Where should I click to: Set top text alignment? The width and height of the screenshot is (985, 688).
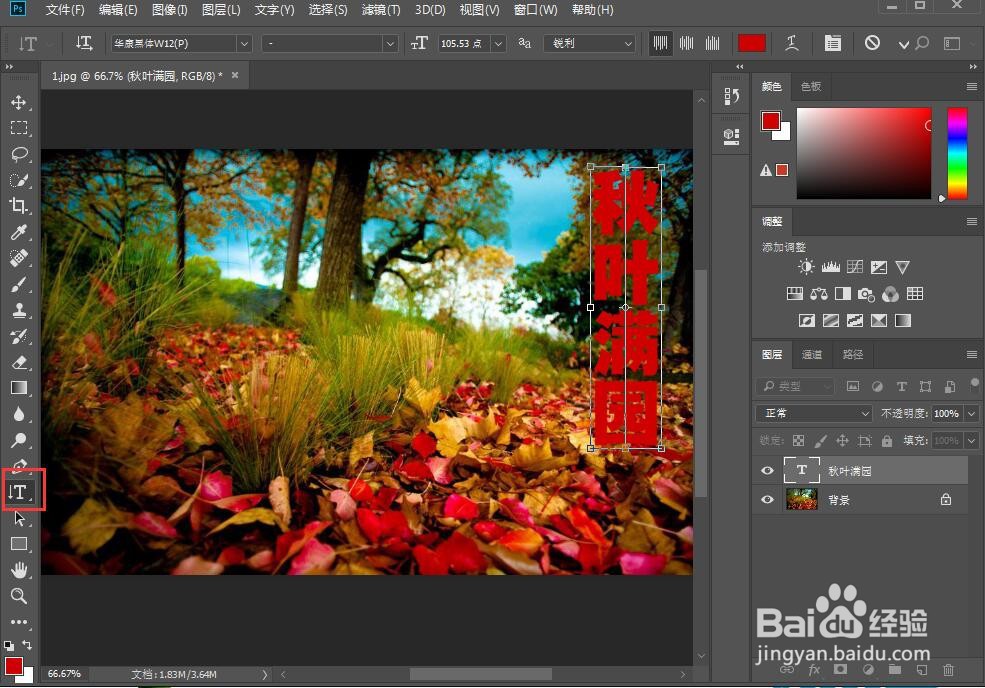tap(660, 43)
